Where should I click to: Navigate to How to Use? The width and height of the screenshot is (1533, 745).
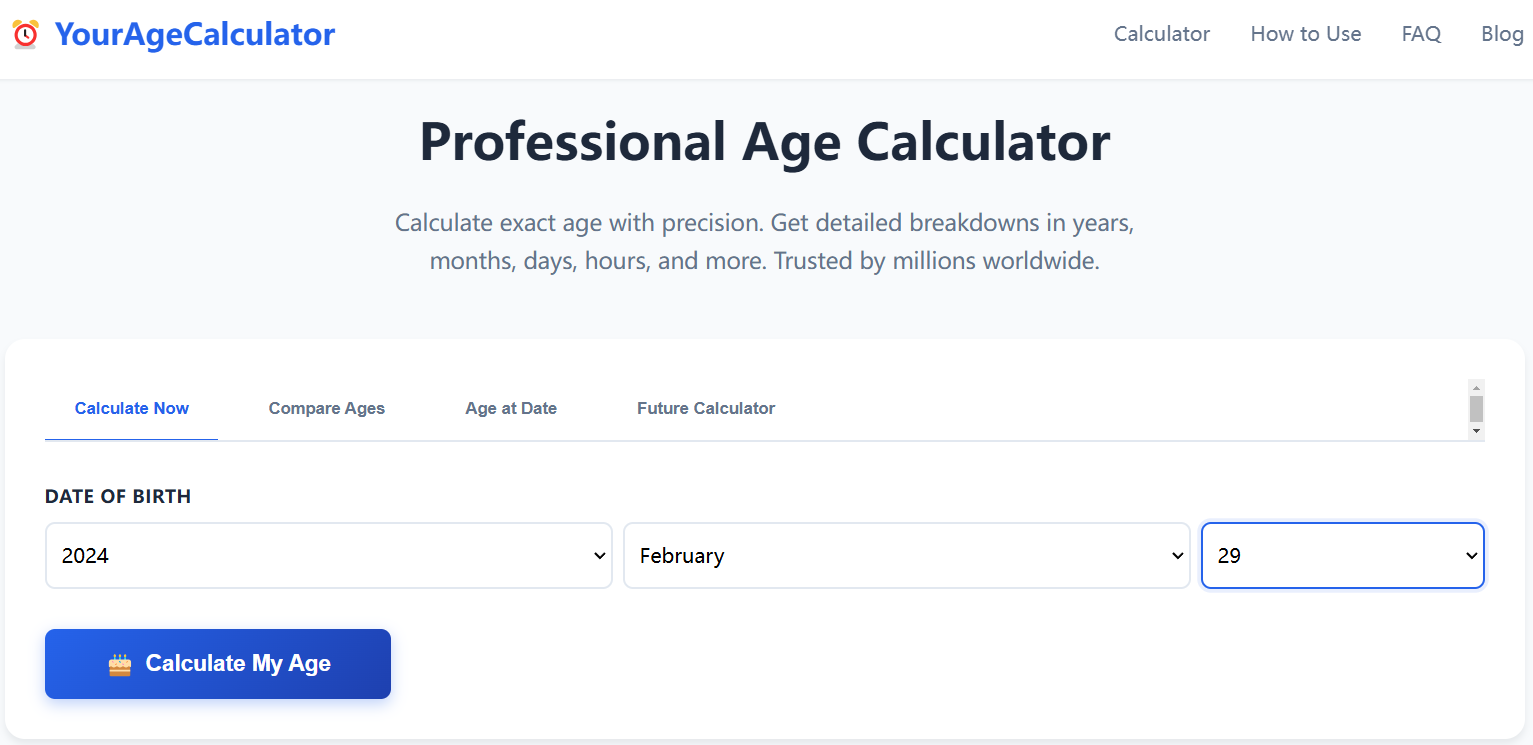coord(1305,33)
